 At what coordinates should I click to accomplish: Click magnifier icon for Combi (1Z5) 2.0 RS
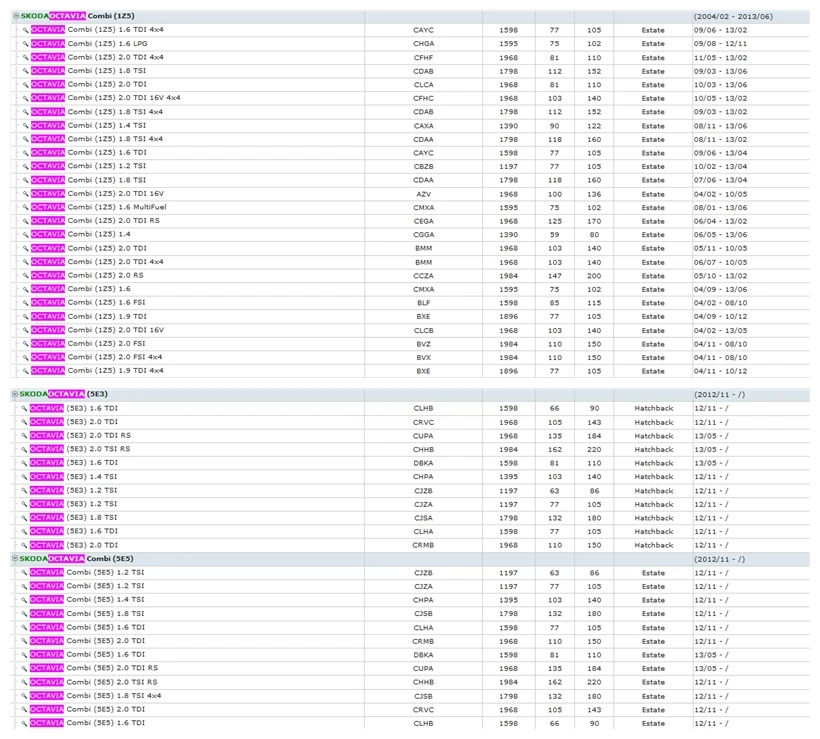(x=25, y=276)
